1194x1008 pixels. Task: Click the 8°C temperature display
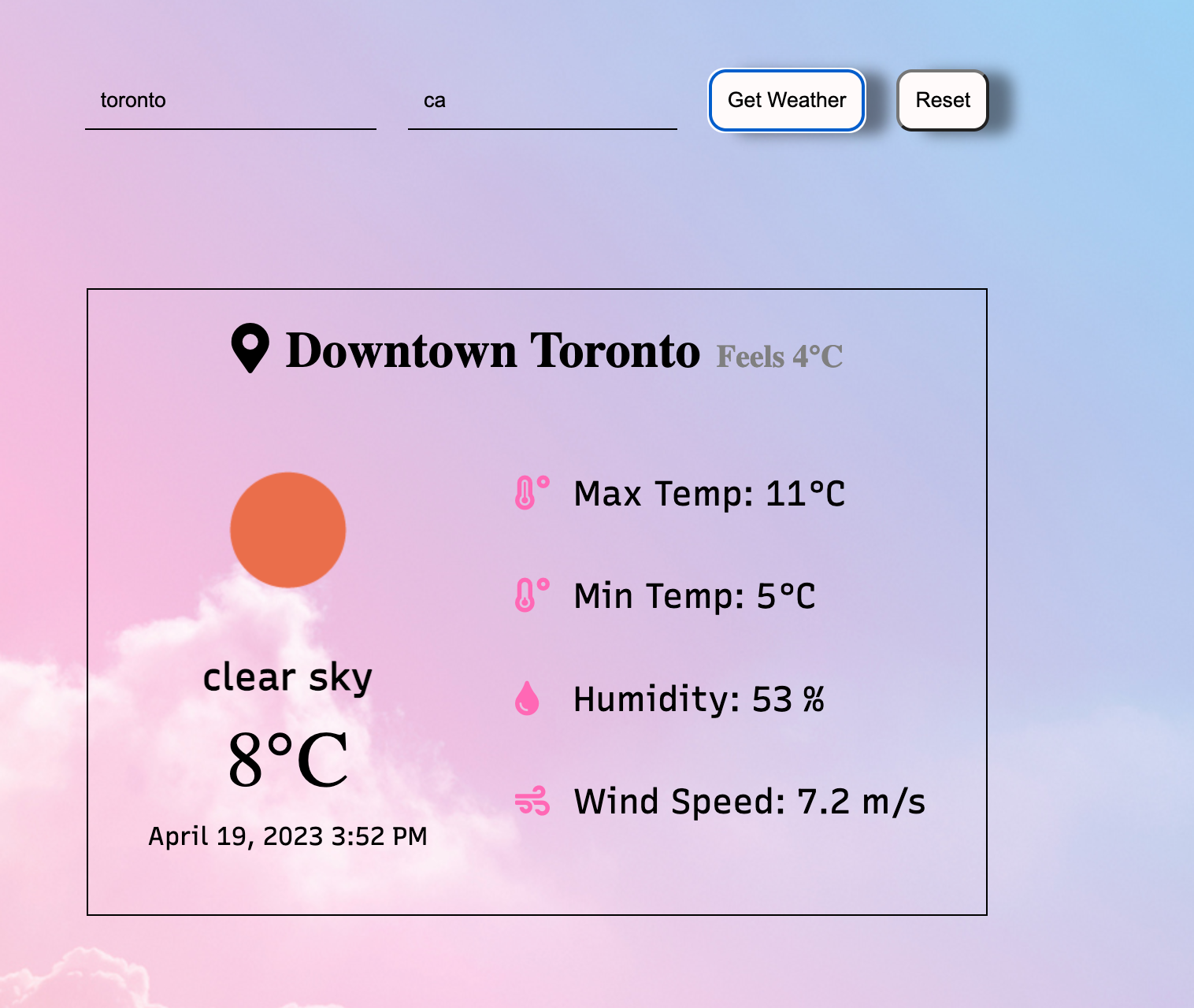pyautogui.click(x=287, y=758)
